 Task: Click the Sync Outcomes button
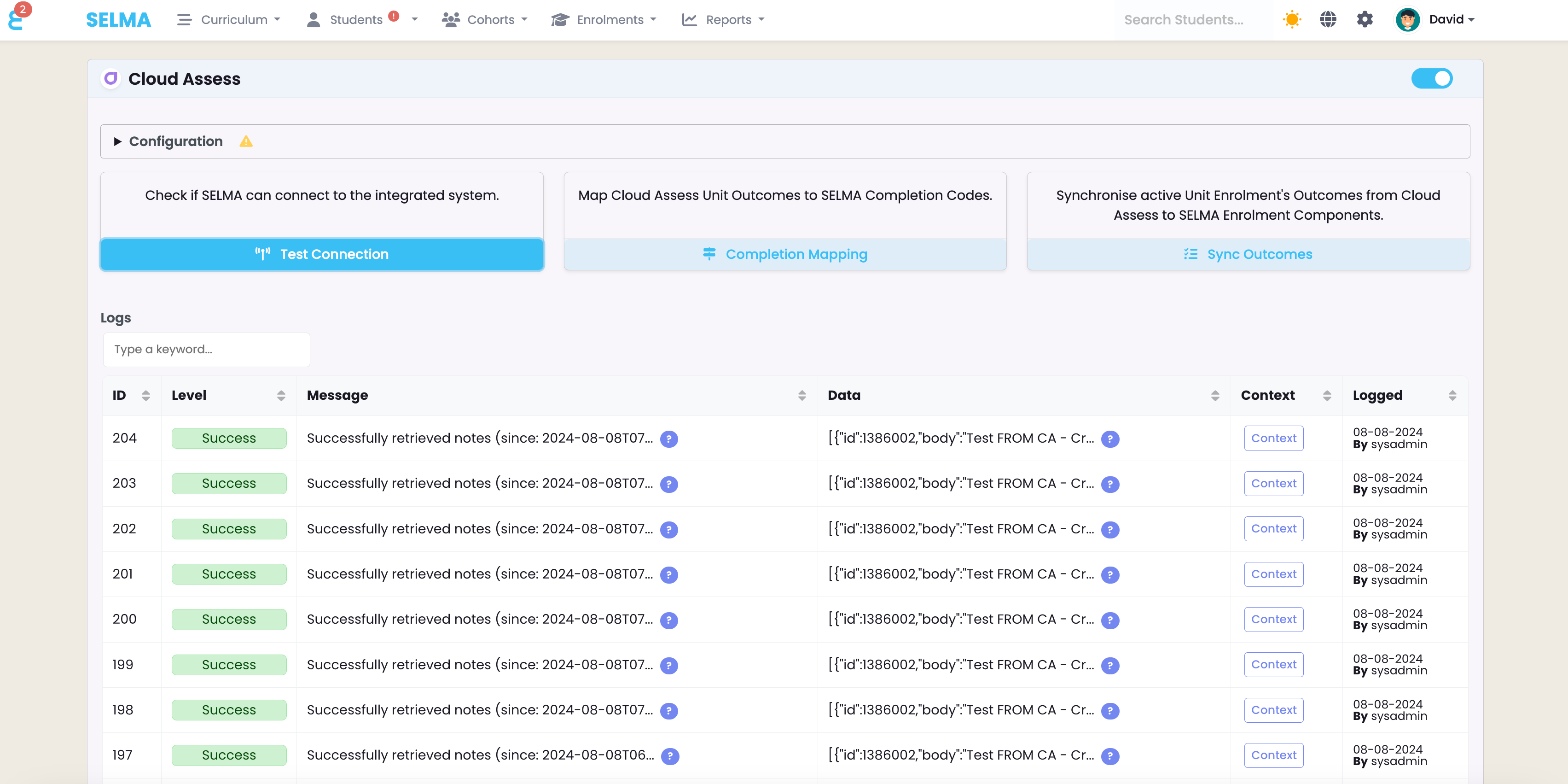1249,254
